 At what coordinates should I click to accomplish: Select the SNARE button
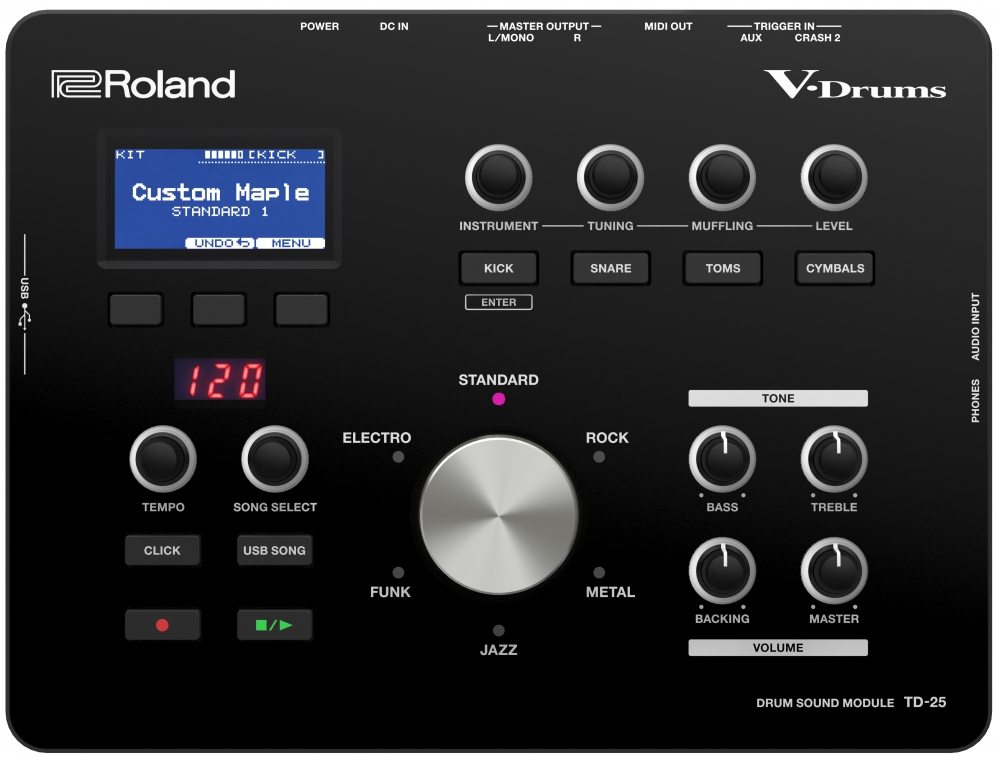tap(610, 268)
